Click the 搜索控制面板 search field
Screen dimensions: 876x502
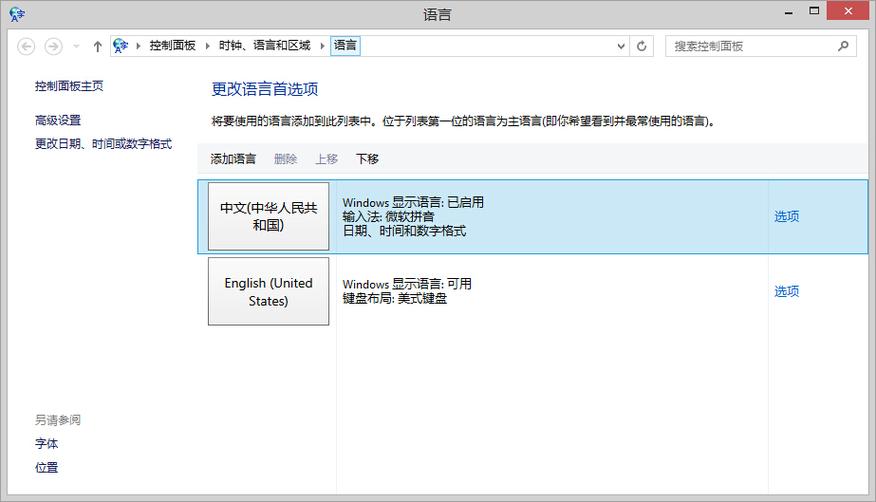[760, 46]
